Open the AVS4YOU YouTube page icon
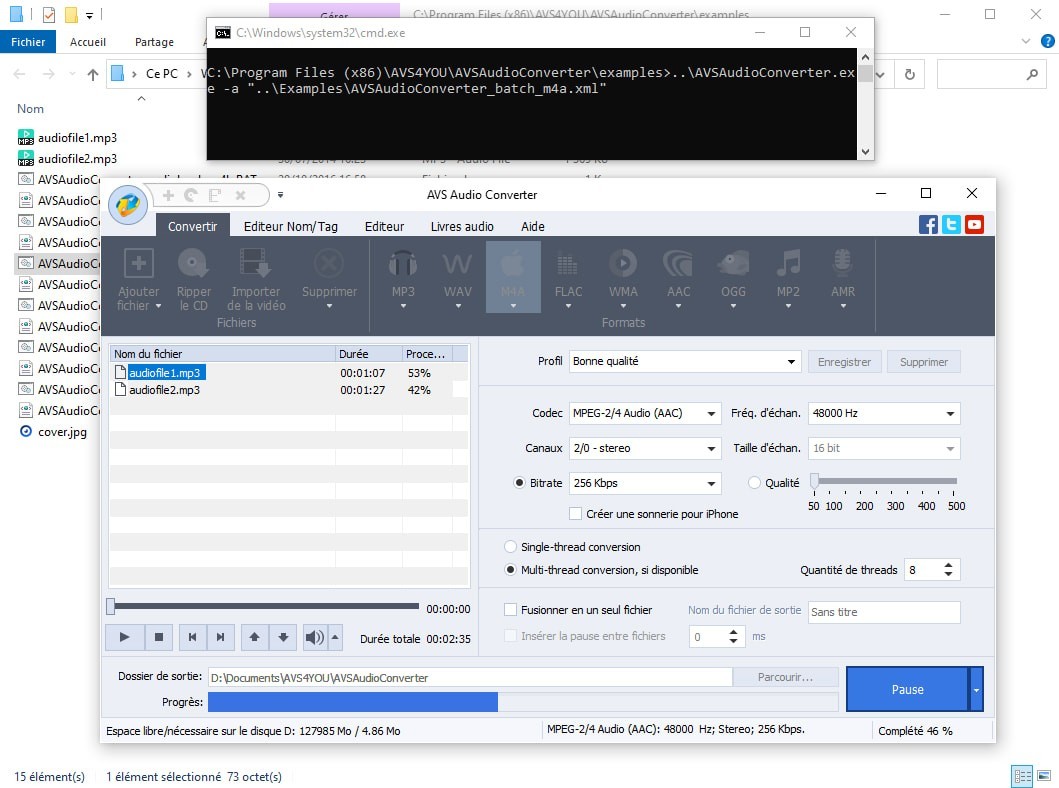1059x788 pixels. pos(974,225)
